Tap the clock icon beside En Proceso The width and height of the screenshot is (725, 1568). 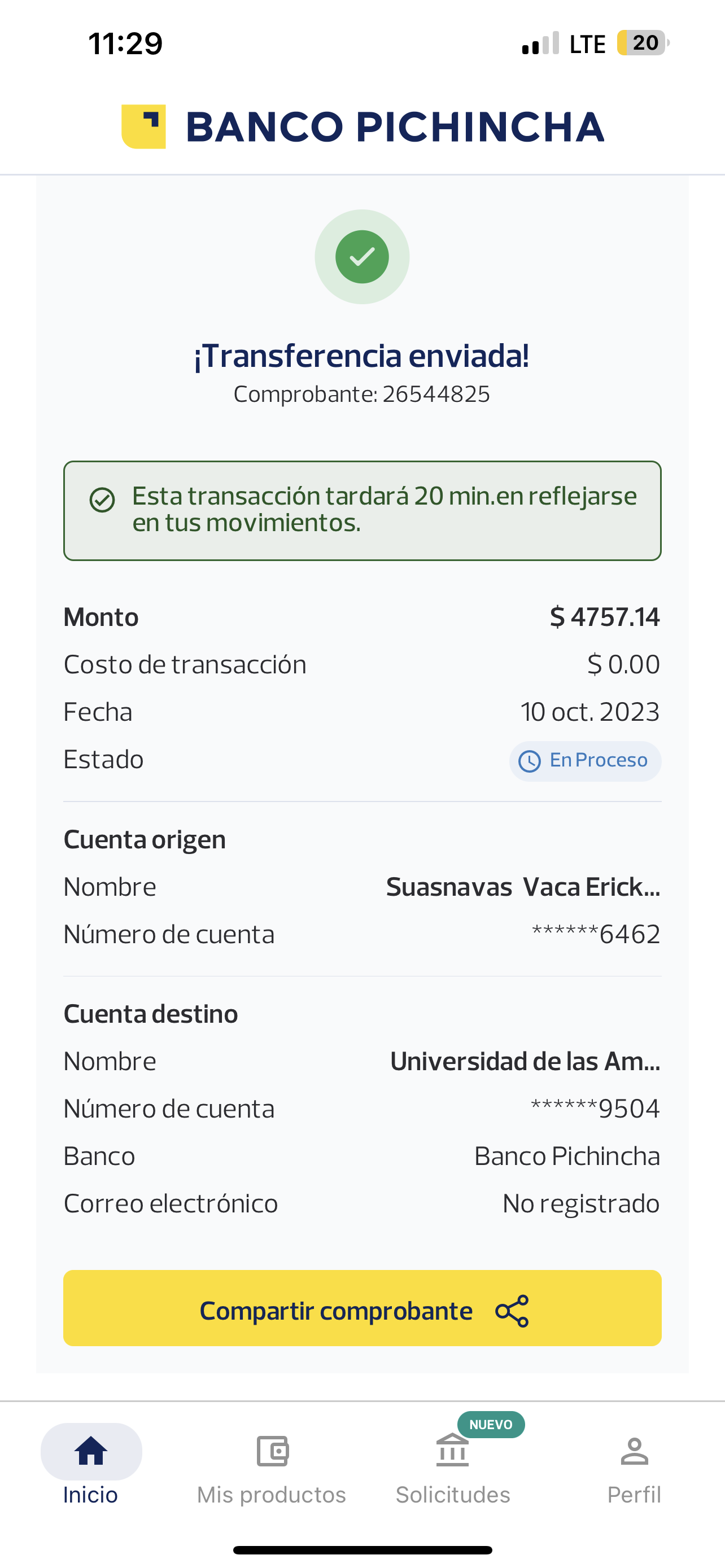tap(529, 761)
